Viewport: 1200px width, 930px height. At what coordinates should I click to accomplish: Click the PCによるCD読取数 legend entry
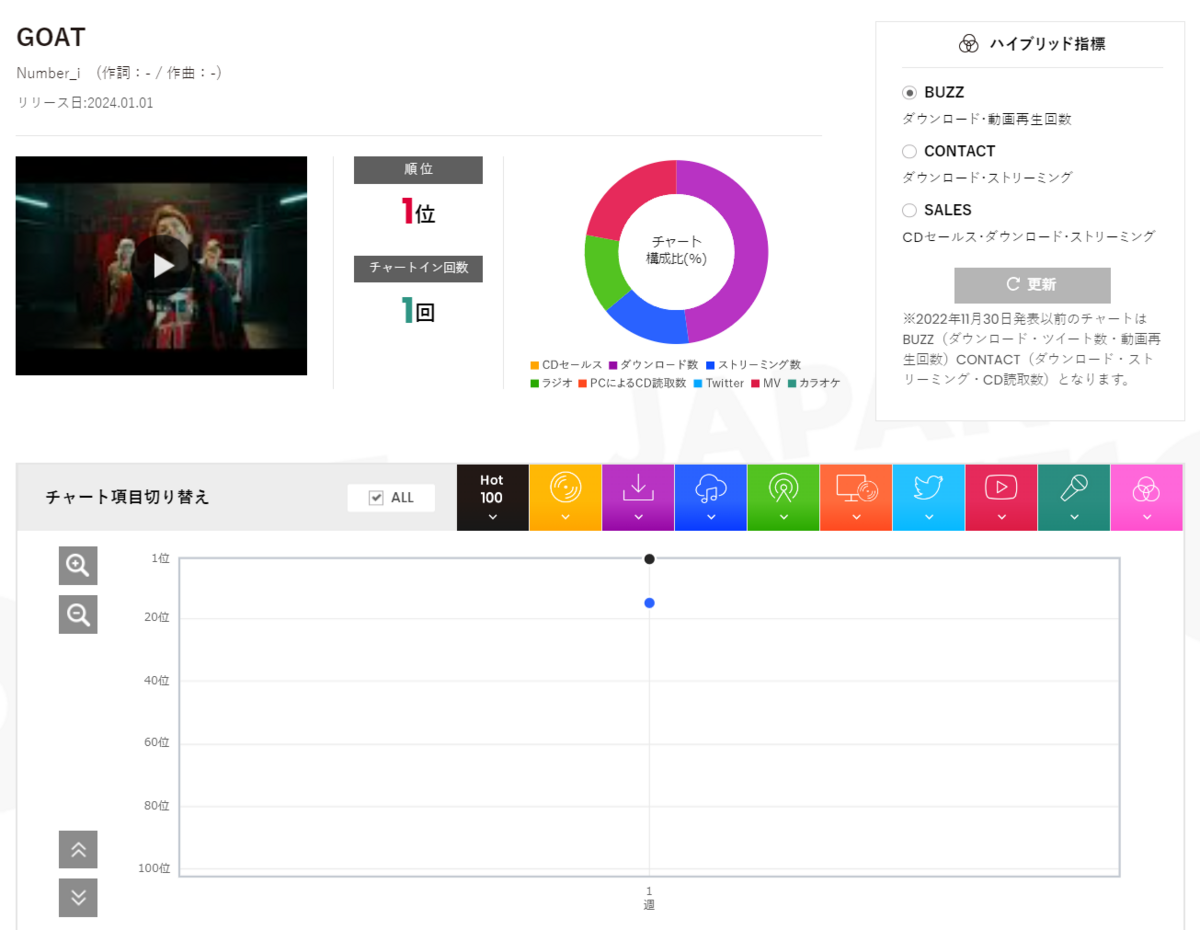pos(632,383)
